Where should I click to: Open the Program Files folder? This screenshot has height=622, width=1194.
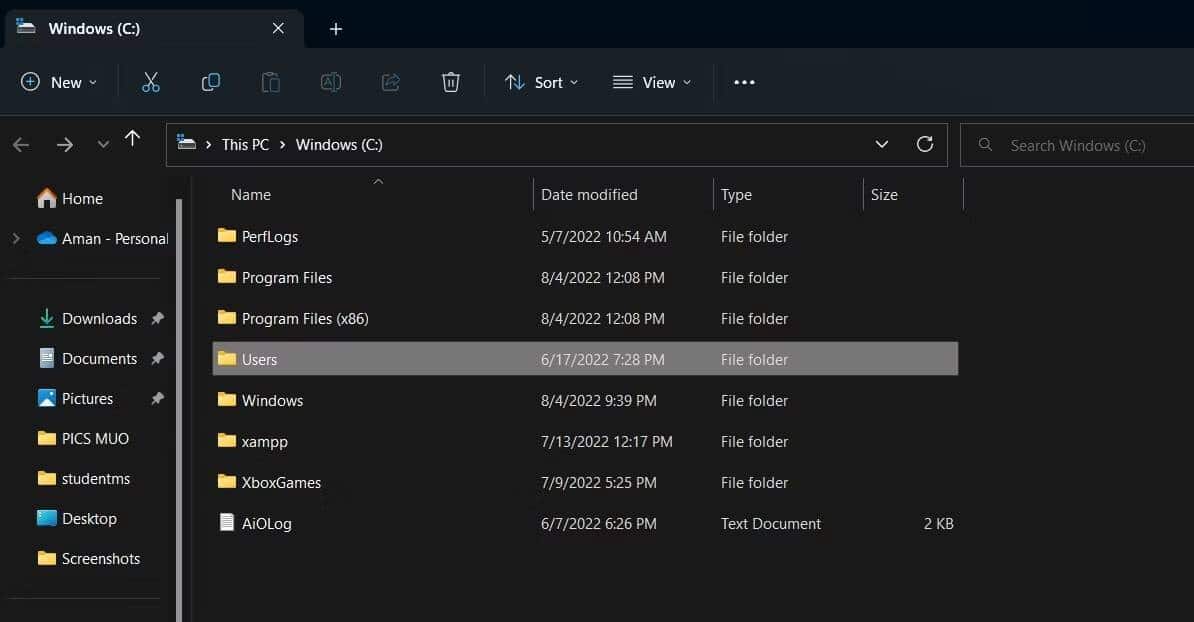click(x=288, y=277)
